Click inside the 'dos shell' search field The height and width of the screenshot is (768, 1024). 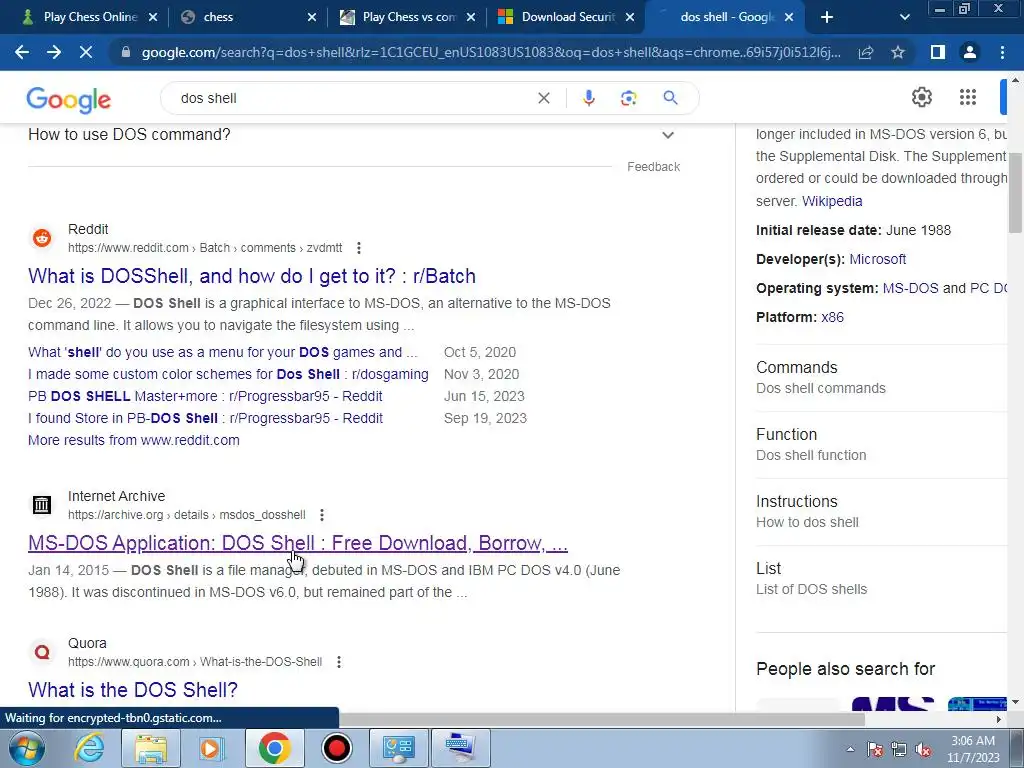pyautogui.click(x=353, y=98)
